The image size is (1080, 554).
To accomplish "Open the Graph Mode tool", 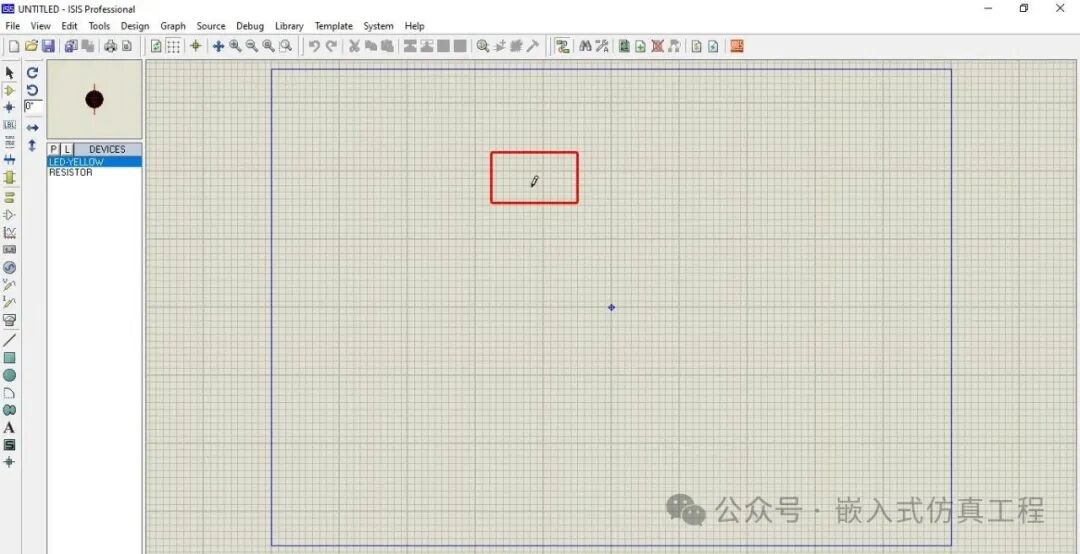I will (10, 233).
